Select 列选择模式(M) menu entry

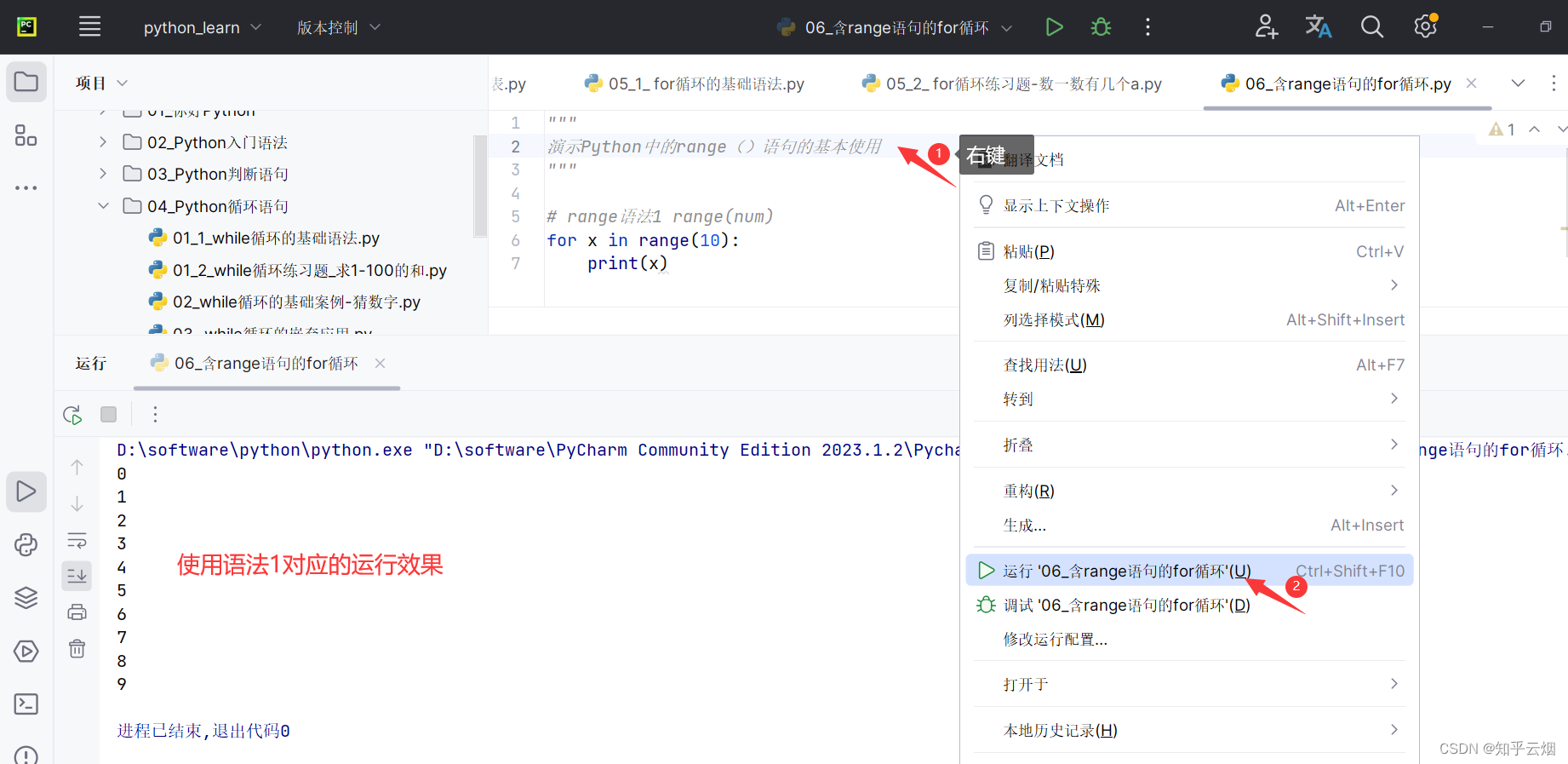coord(1189,319)
